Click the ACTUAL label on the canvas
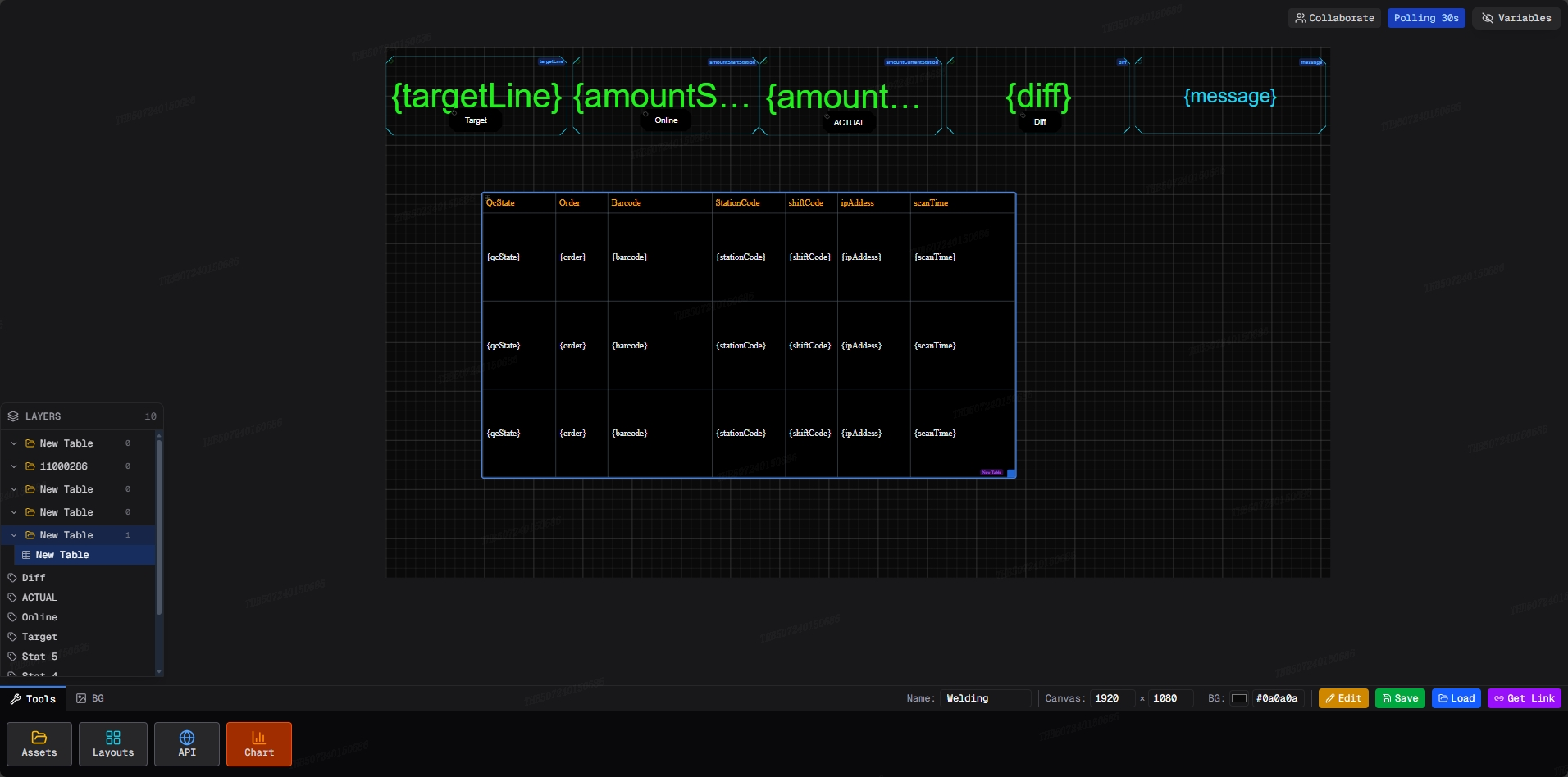This screenshot has height=777, width=1568. (x=849, y=123)
